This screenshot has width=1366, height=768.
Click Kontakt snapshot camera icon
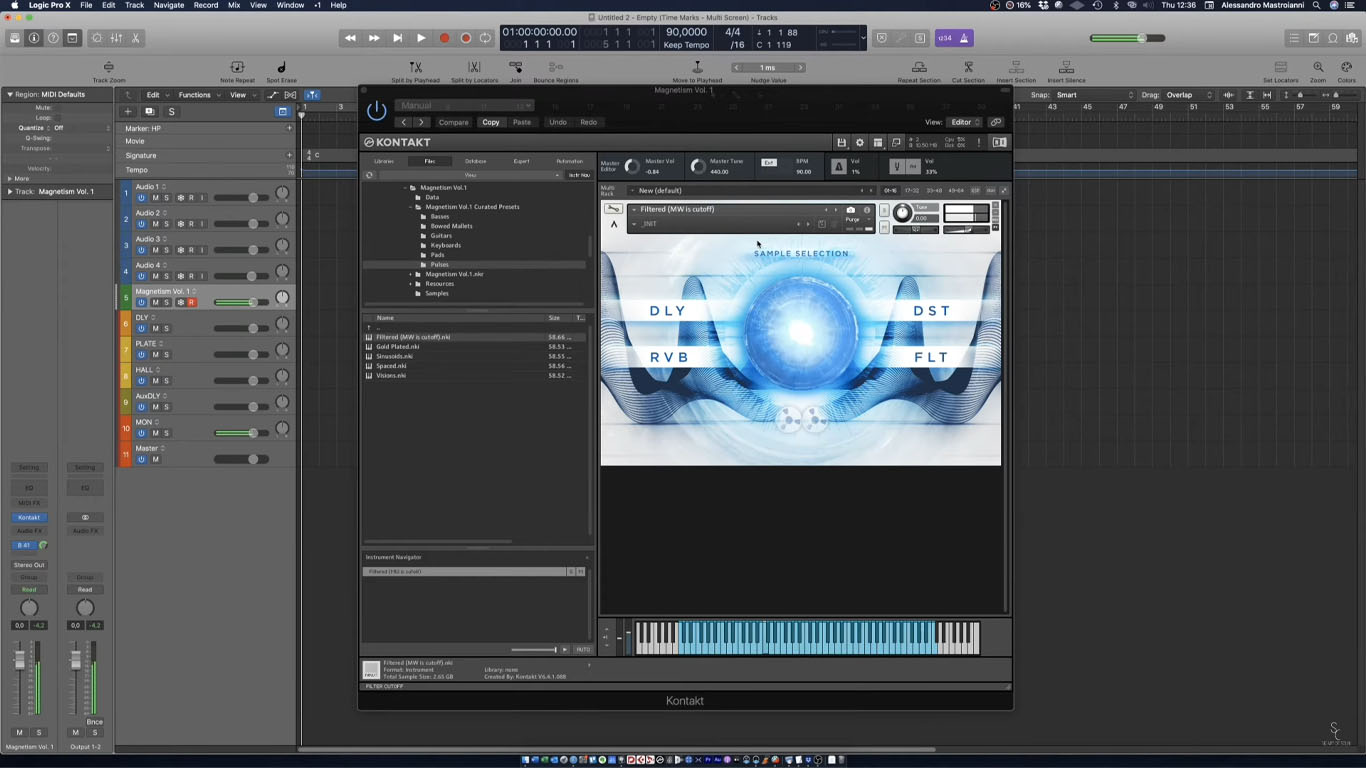(851, 210)
